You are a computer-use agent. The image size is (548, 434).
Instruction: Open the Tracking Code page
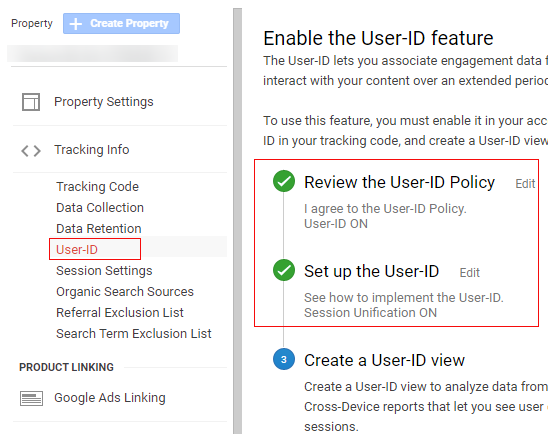pos(98,187)
